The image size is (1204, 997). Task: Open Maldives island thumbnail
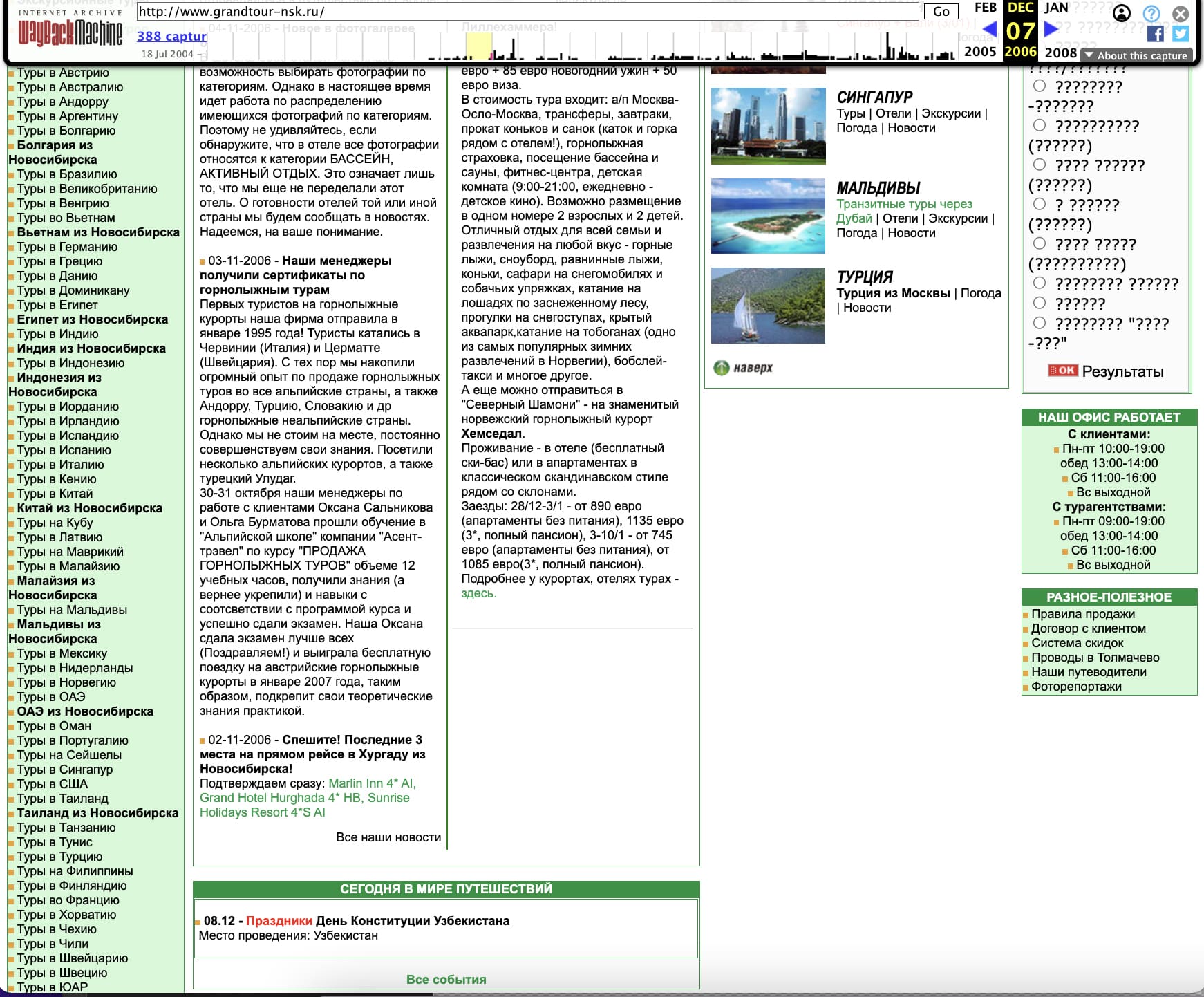(x=768, y=216)
